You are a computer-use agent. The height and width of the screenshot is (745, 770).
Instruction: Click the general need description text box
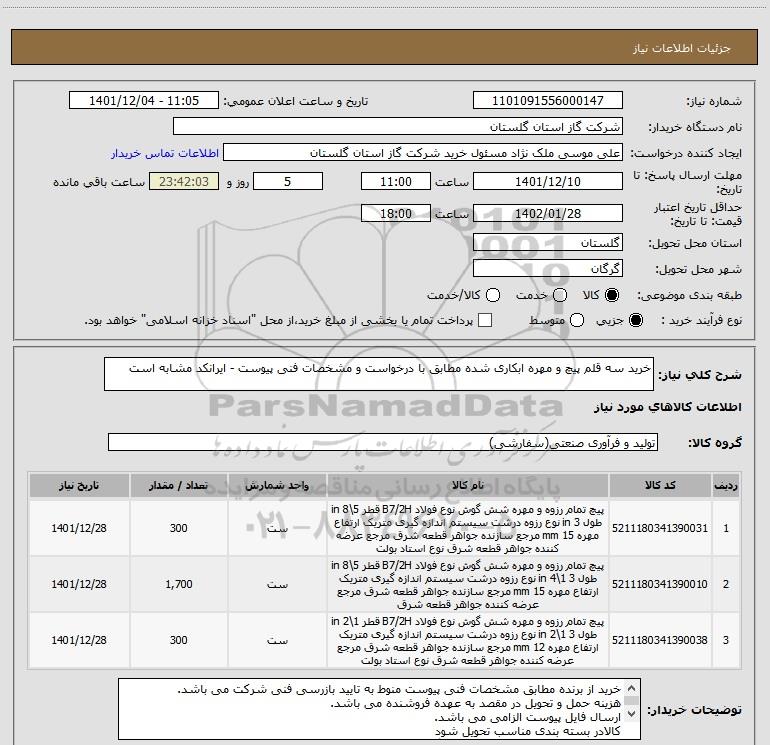[379, 374]
